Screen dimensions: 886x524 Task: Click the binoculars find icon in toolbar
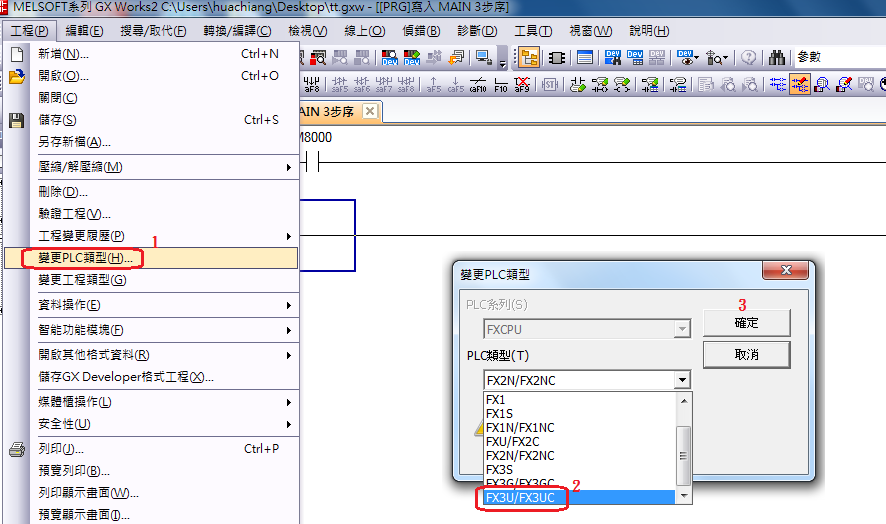(x=777, y=58)
